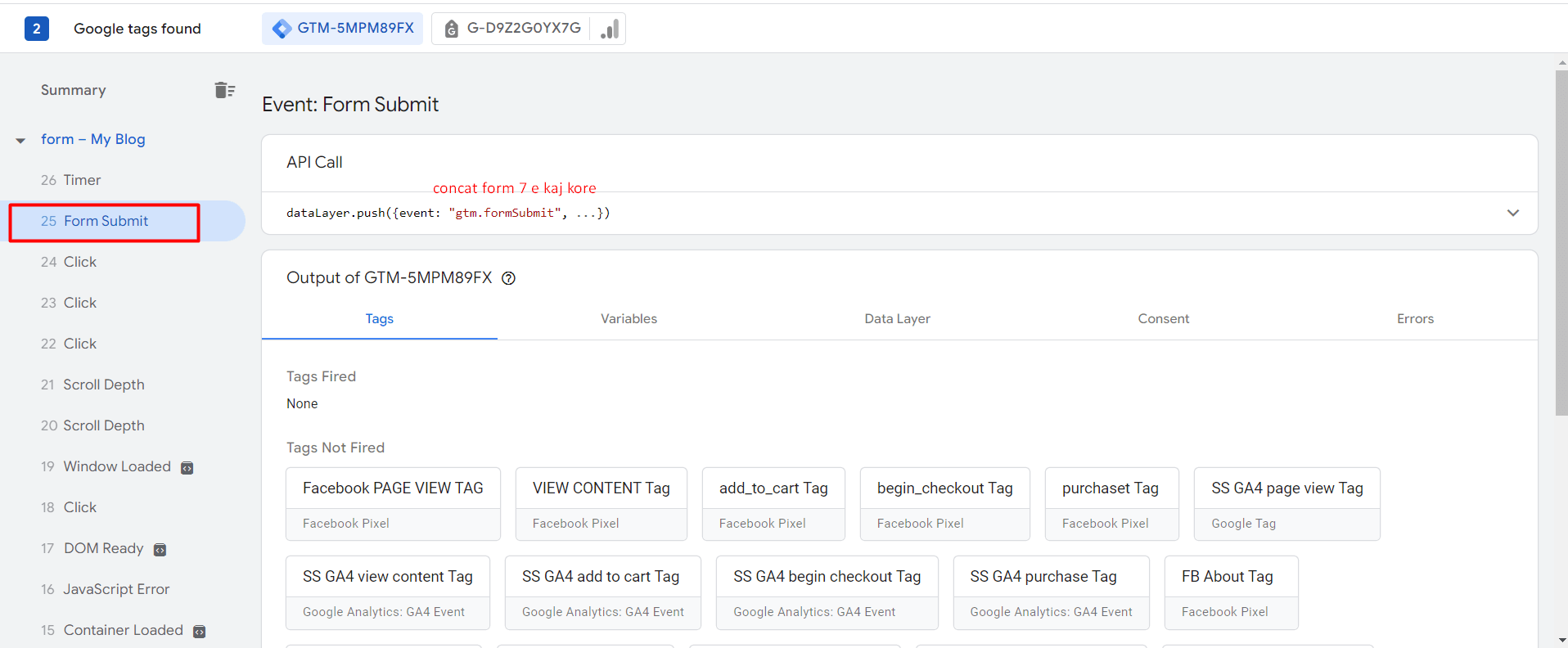The width and height of the screenshot is (1568, 648).
Task: Click the vertical scrollbar thumb
Action: (1561, 243)
